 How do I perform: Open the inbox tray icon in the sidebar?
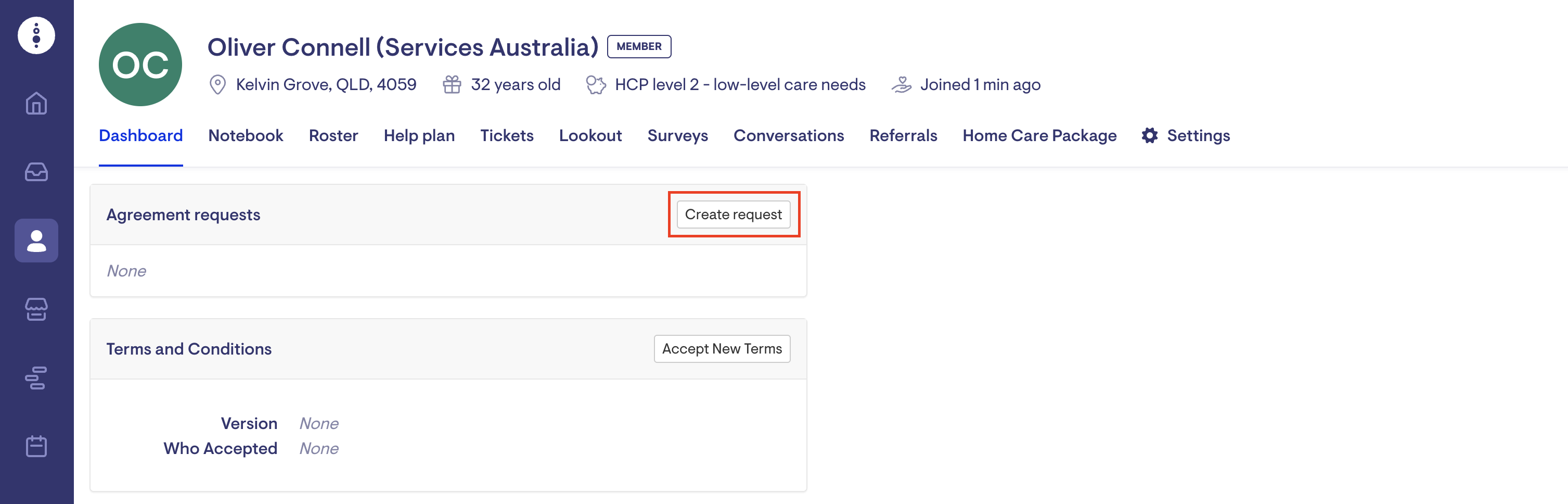click(36, 172)
